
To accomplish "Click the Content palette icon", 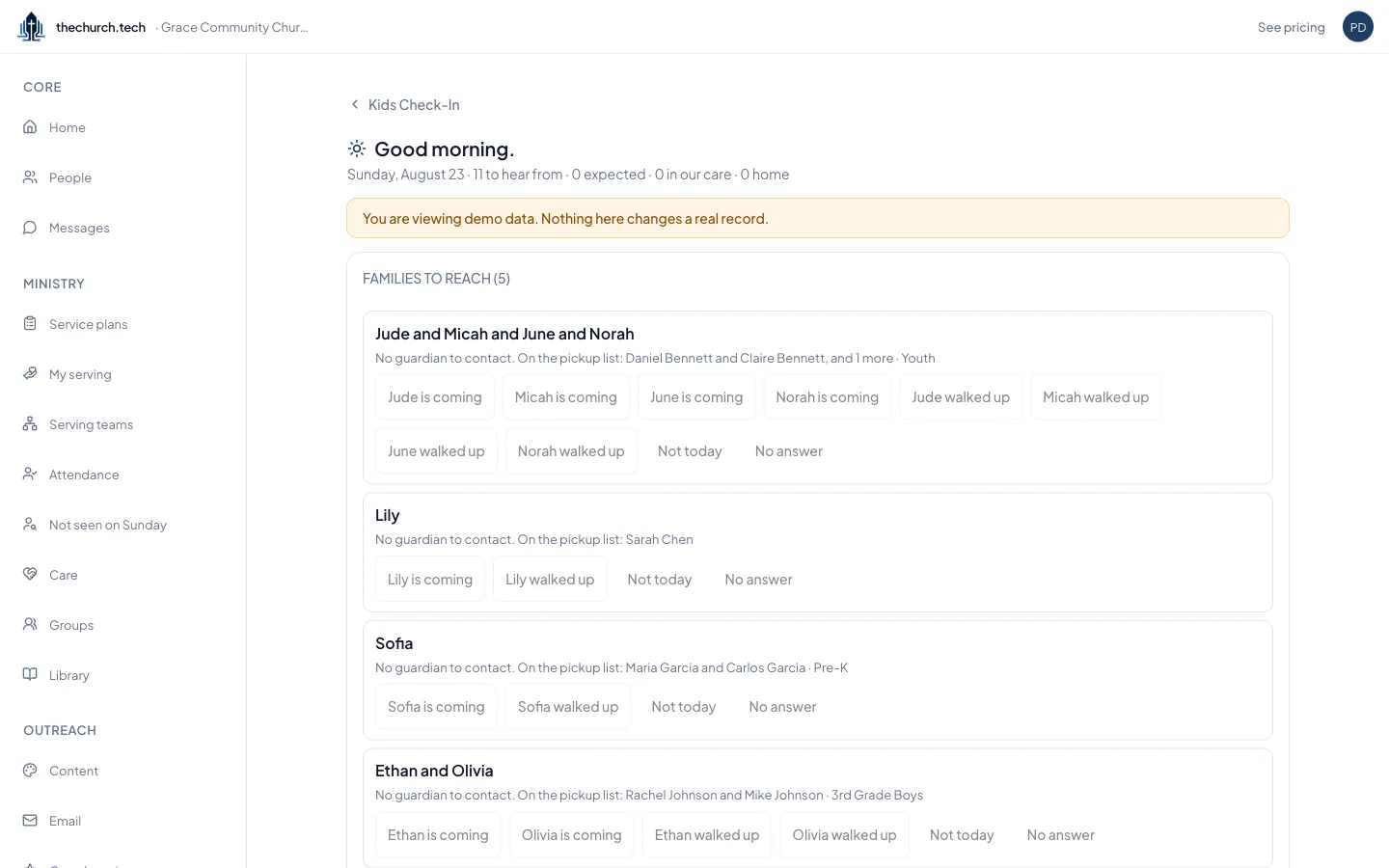I will [30, 770].
